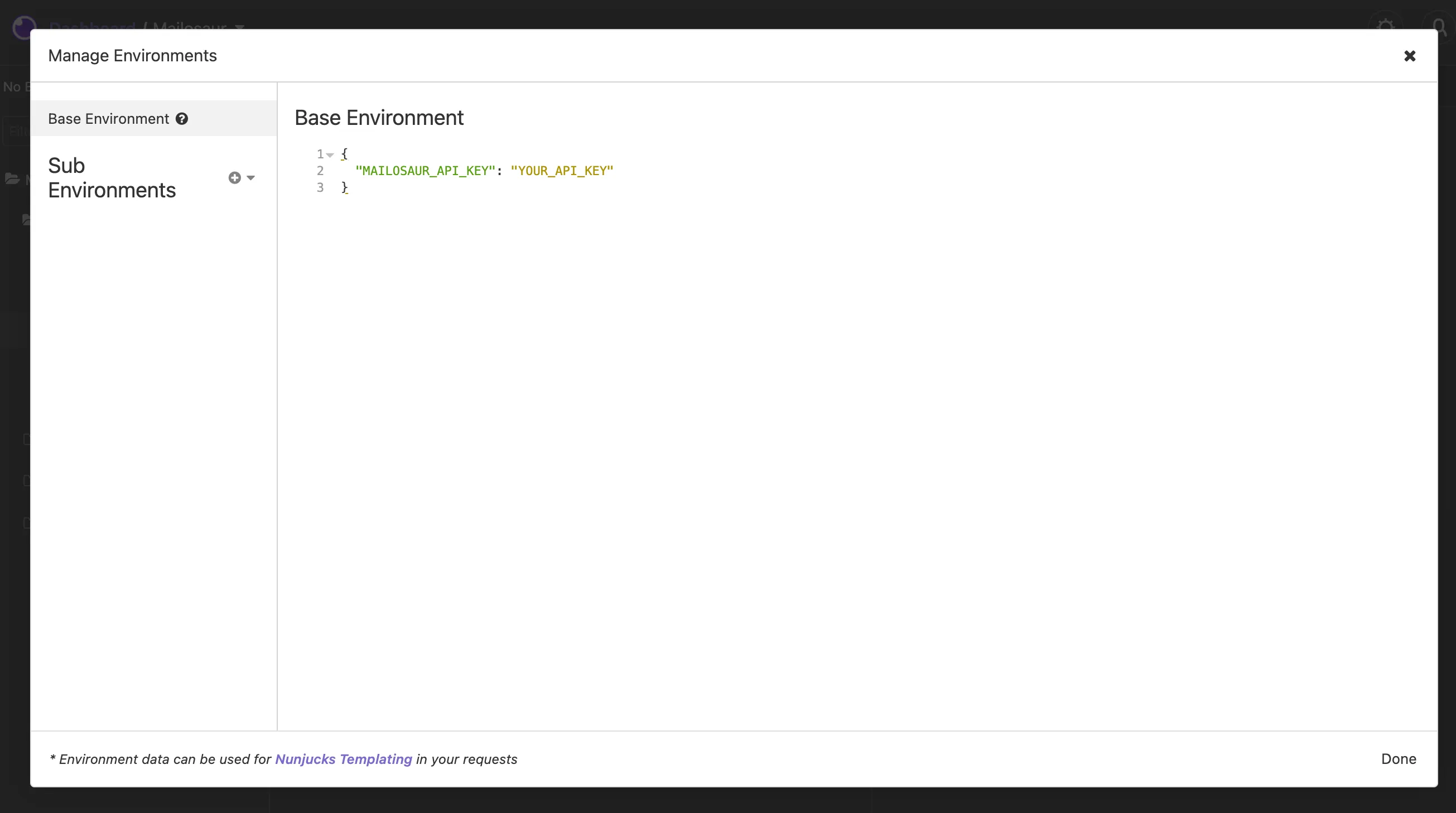Screen dimensions: 1456x813
Task: Click the Done button
Action: 1399,759
